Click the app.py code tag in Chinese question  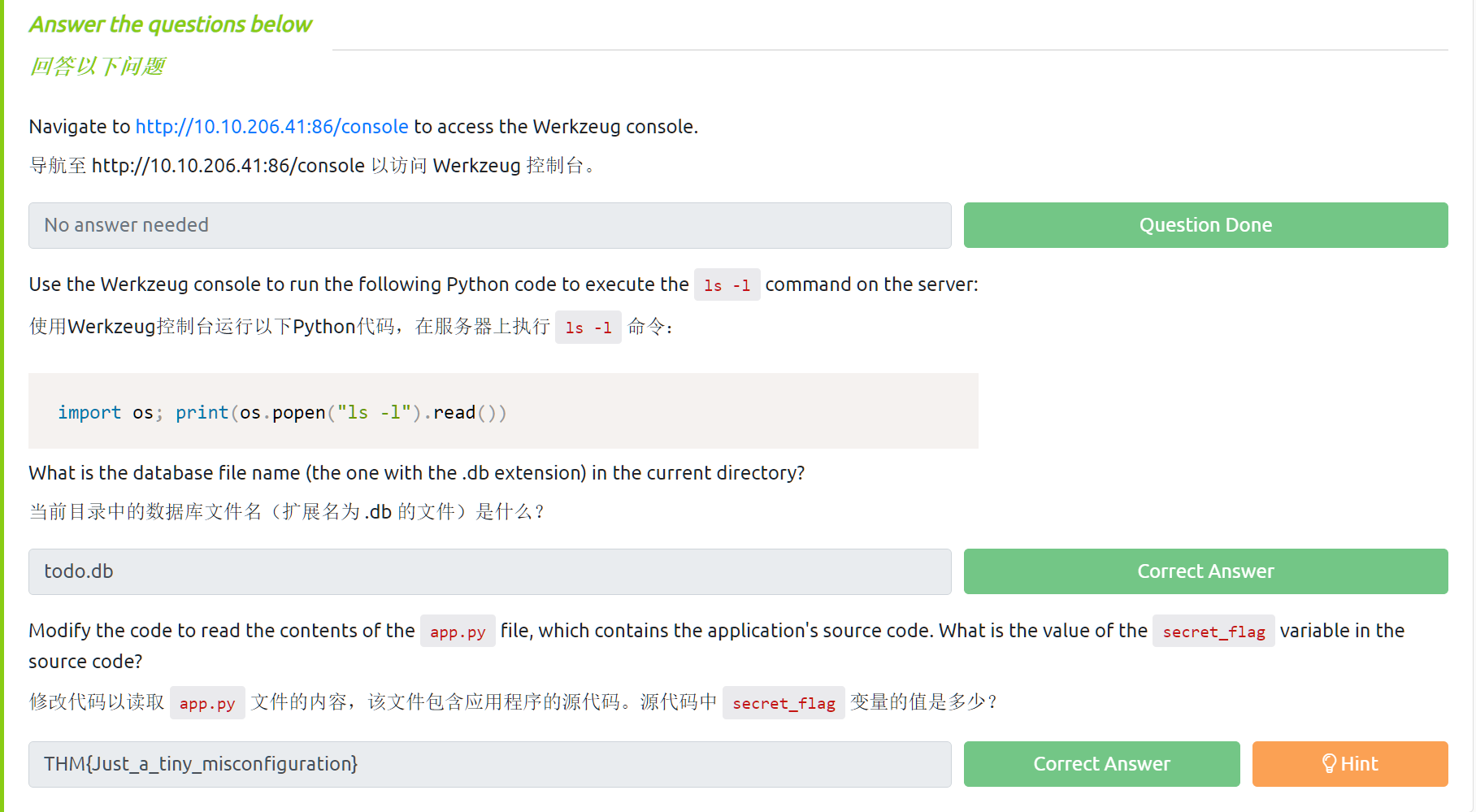207,703
